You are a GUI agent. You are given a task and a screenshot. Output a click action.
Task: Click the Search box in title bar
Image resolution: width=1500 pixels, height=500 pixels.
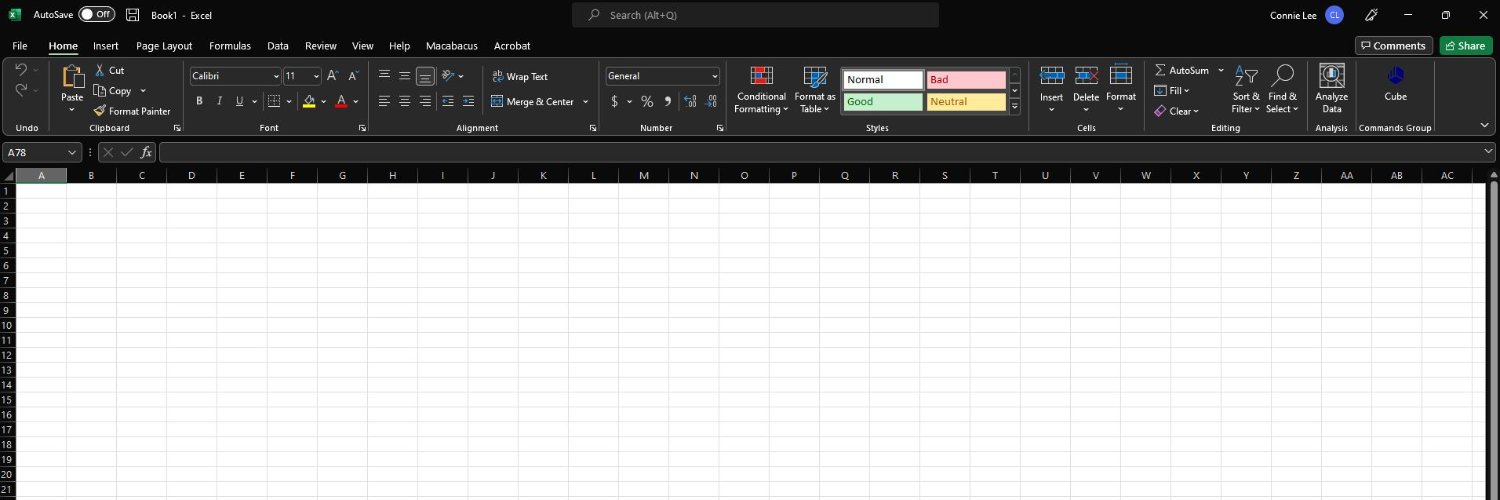point(755,15)
